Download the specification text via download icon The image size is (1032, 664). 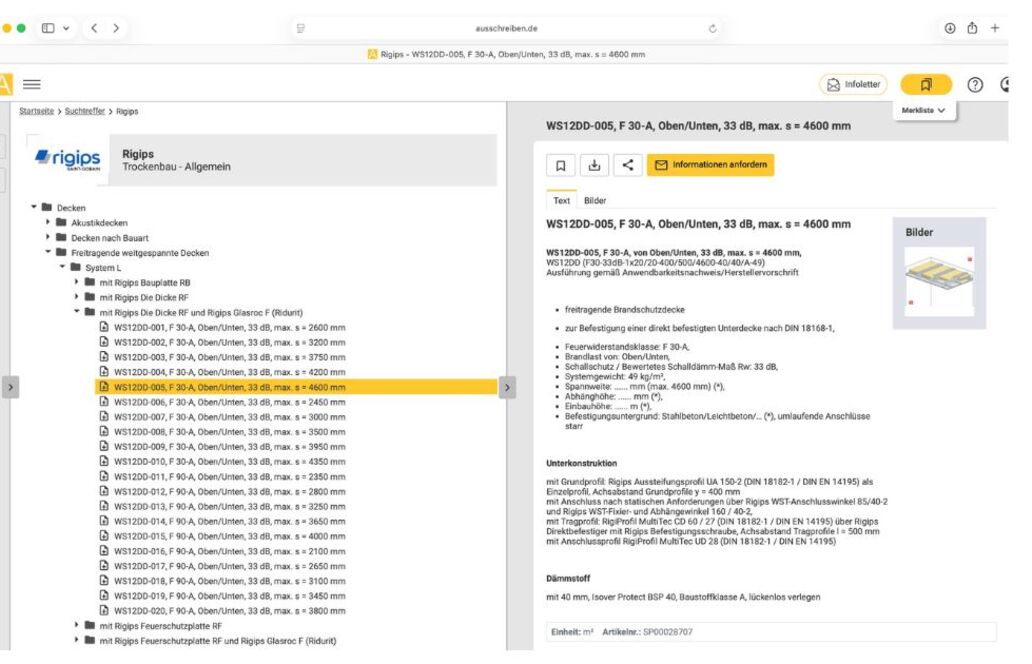[594, 165]
